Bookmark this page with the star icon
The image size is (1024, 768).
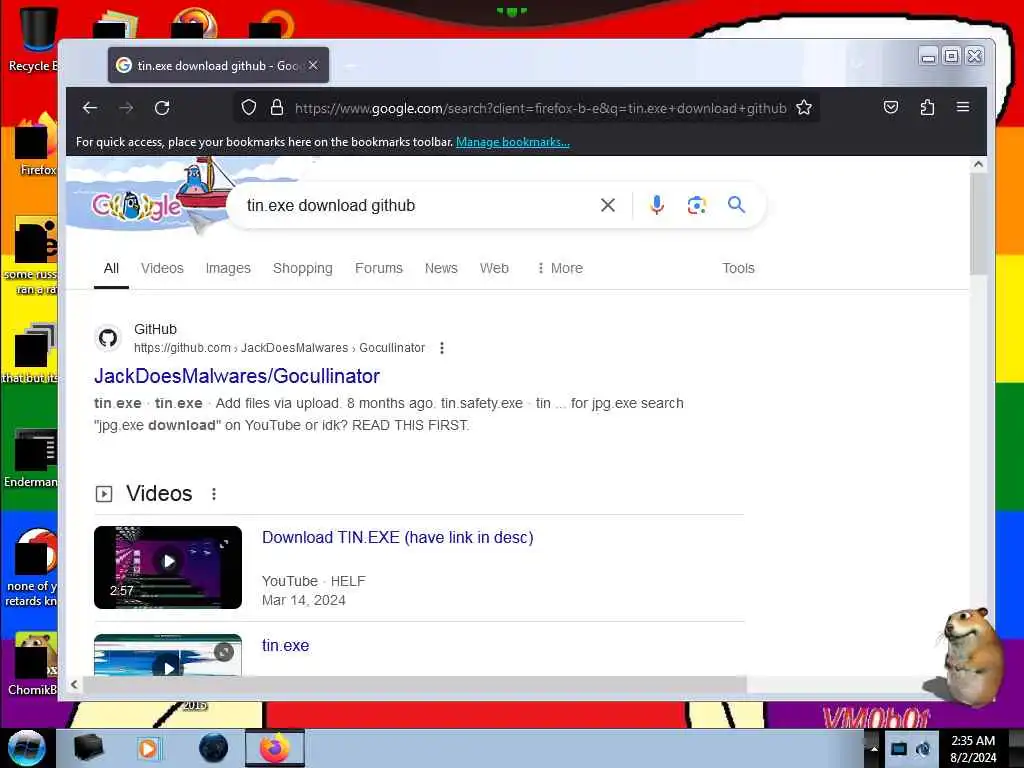point(804,108)
